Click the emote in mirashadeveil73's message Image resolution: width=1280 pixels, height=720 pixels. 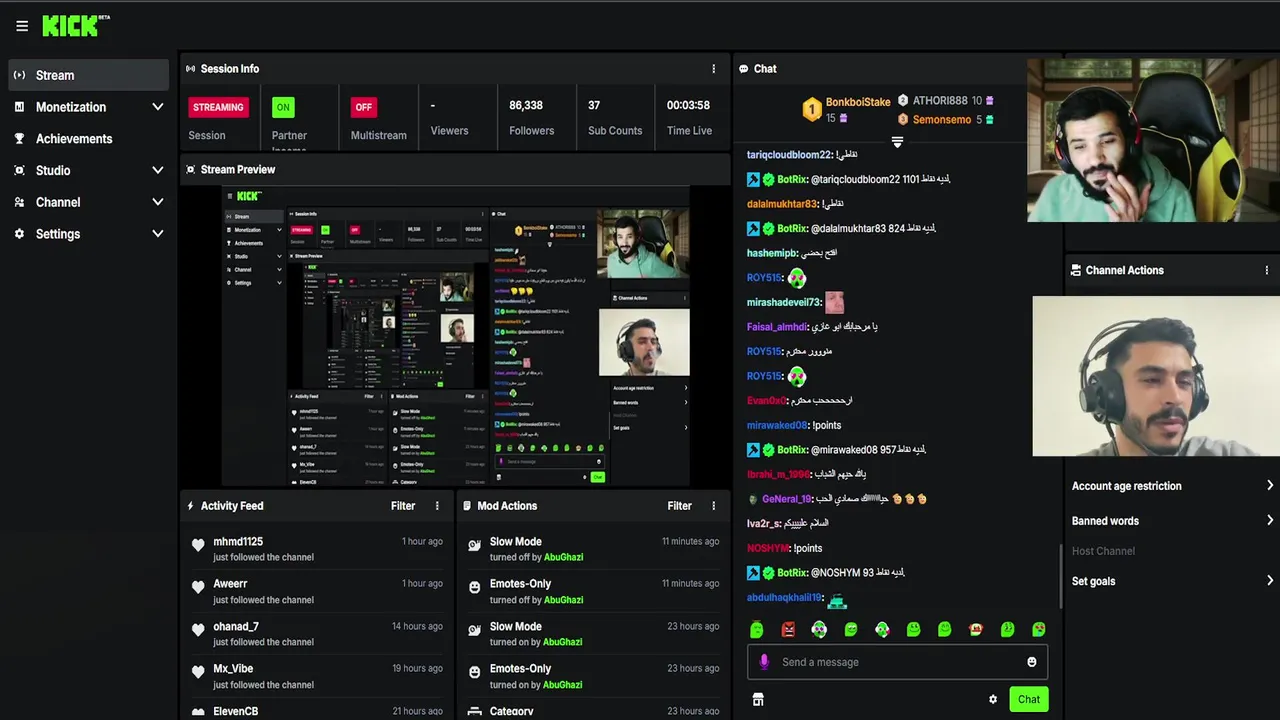[x=834, y=302]
